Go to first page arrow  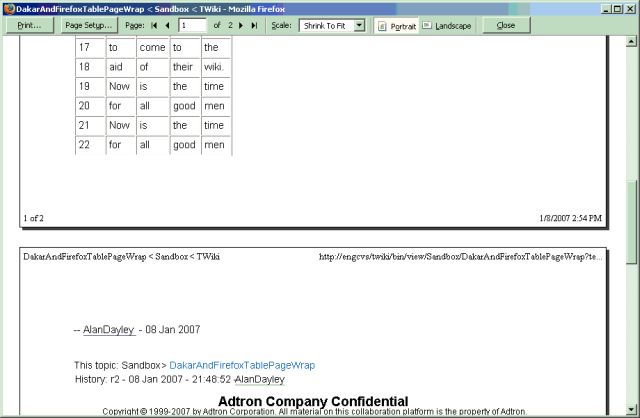pyautogui.click(x=154, y=25)
